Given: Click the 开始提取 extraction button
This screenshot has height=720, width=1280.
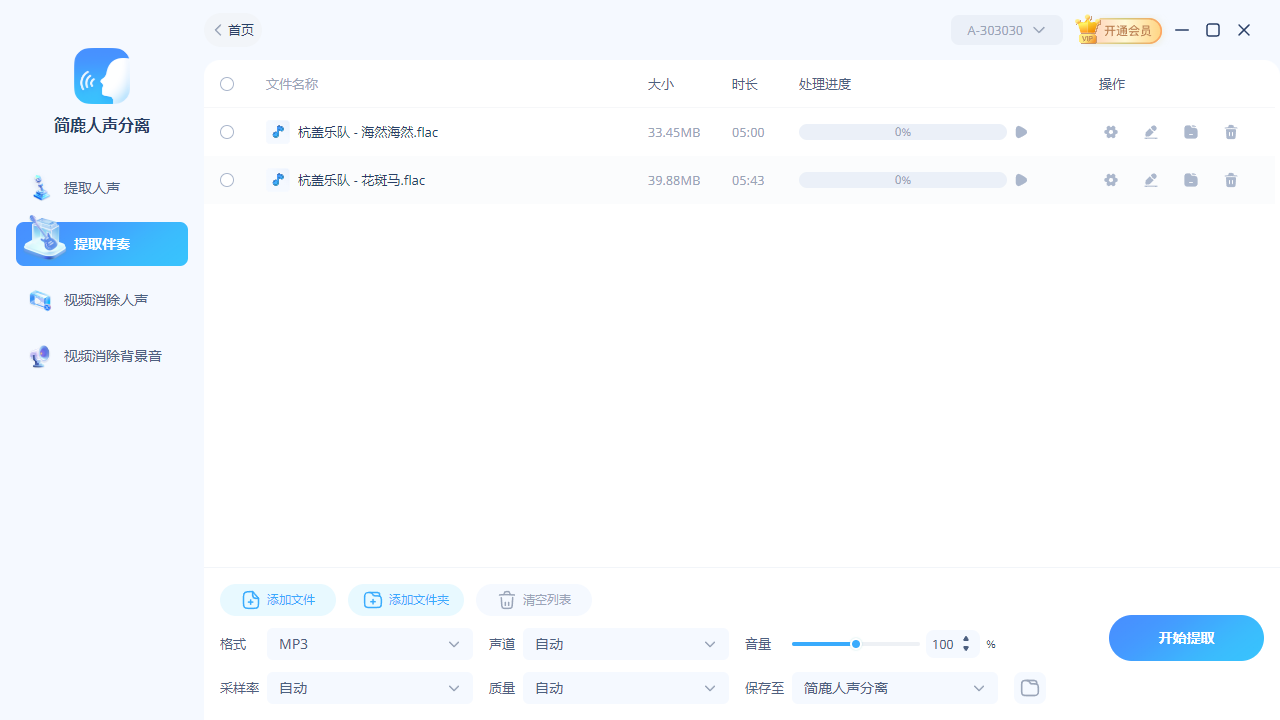Looking at the screenshot, I should click(x=1185, y=637).
